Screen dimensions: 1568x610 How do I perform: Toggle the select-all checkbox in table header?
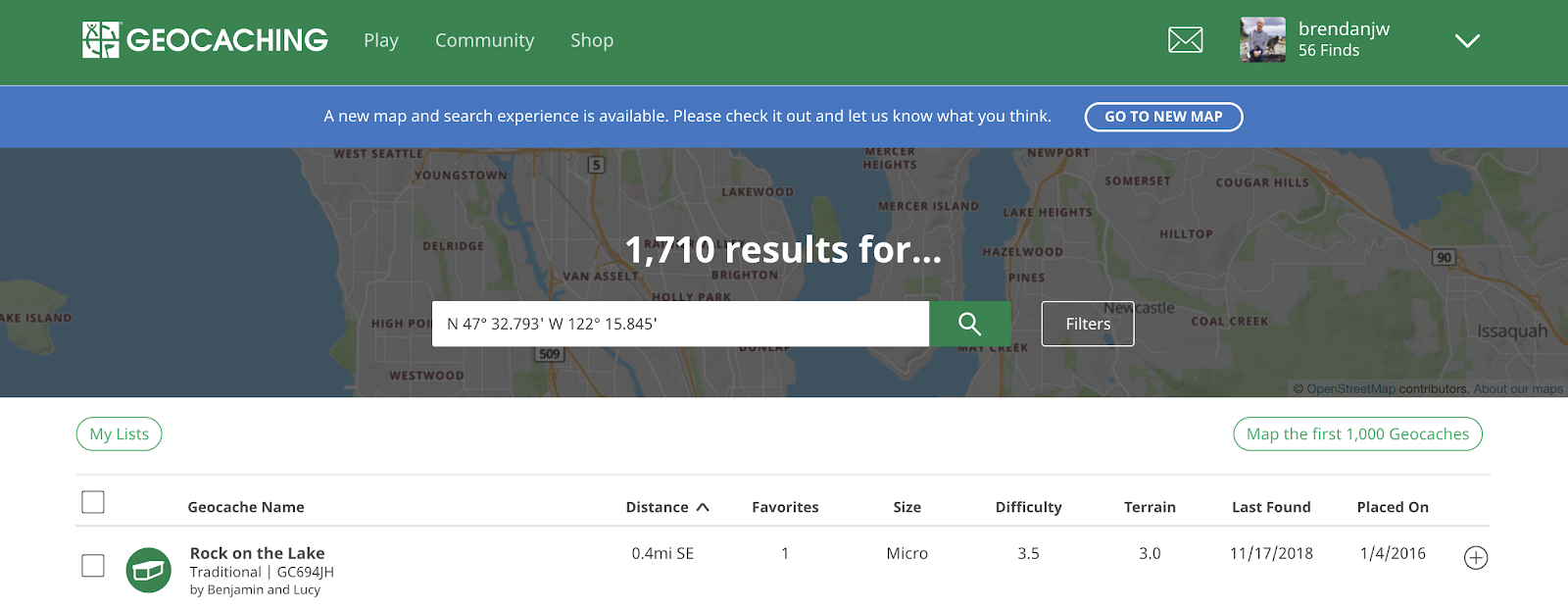(x=93, y=502)
